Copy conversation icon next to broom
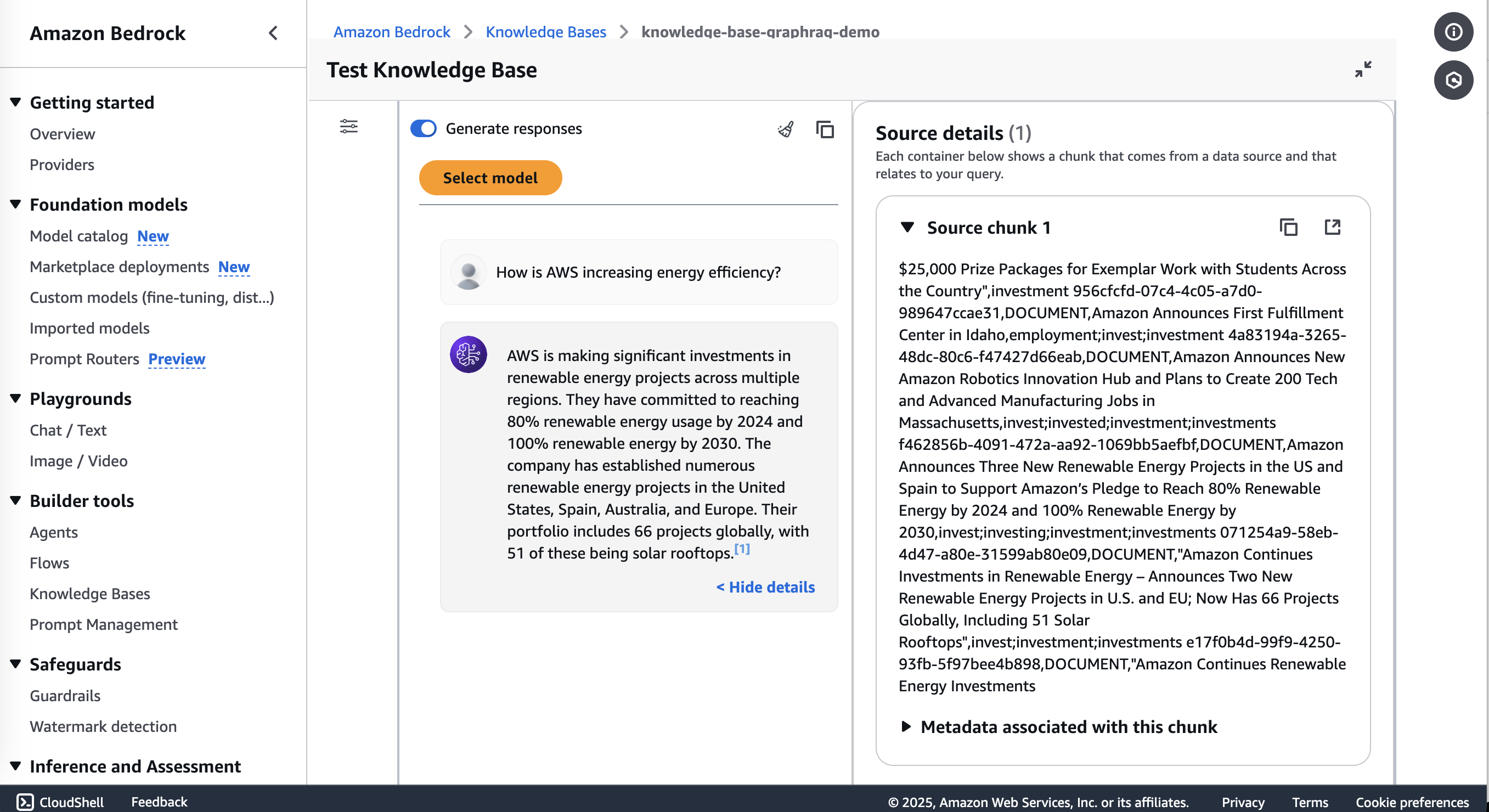1489x812 pixels. click(x=825, y=129)
